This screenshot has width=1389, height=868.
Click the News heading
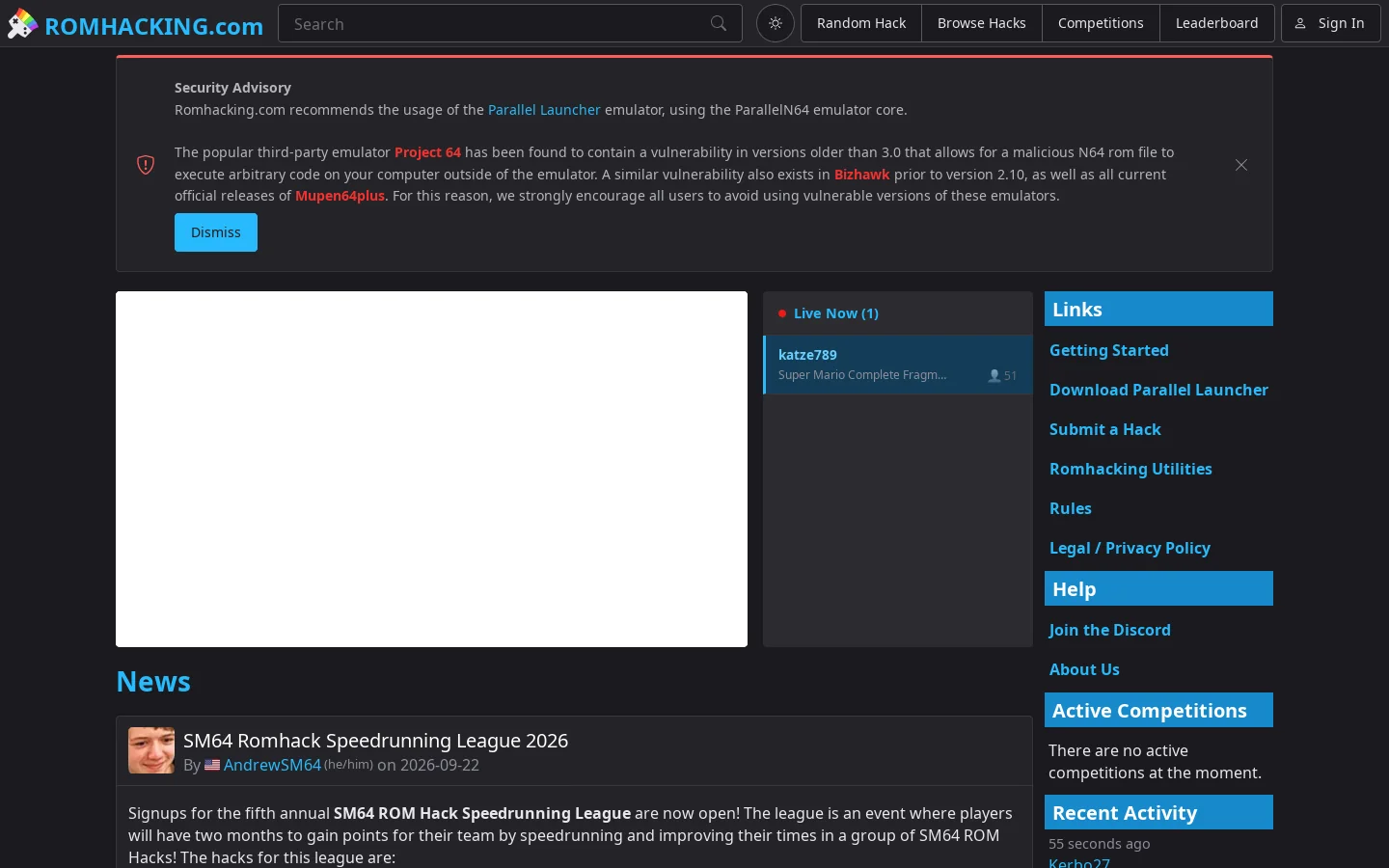(x=153, y=682)
